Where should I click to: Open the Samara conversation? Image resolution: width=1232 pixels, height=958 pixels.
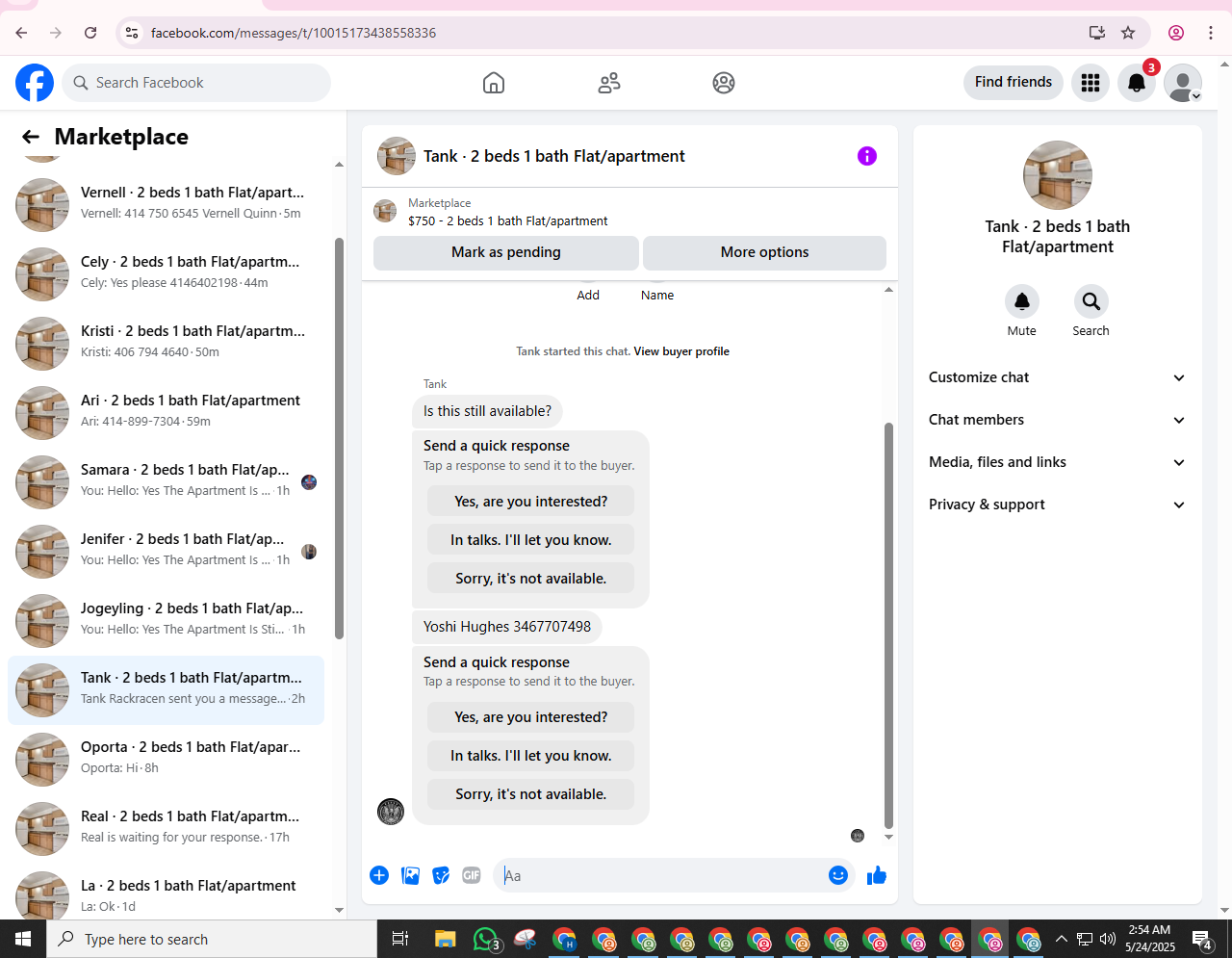[x=166, y=481]
